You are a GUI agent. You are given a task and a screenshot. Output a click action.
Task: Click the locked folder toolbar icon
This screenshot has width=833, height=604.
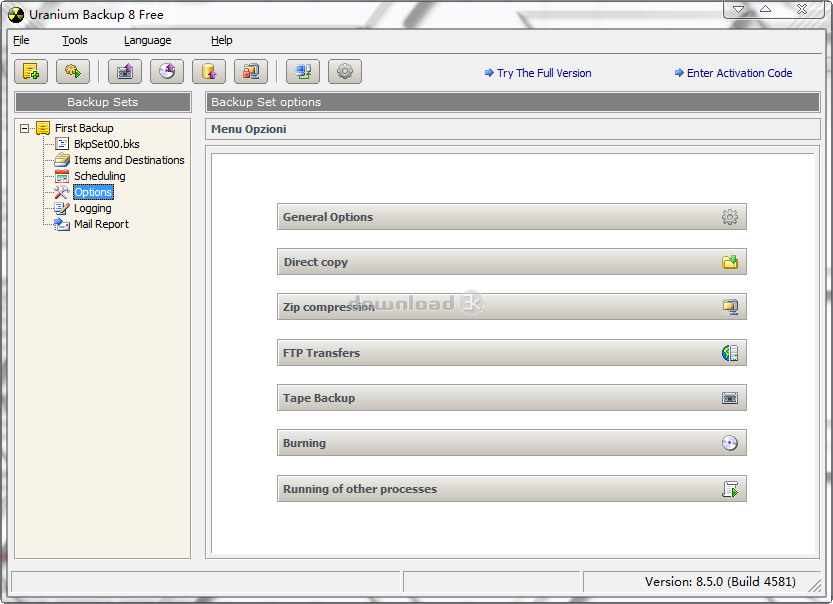pos(251,71)
